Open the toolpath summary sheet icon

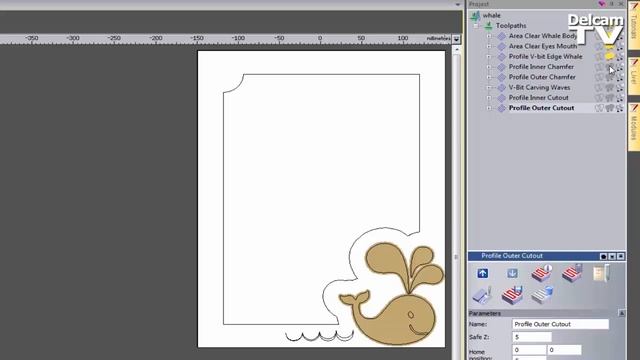click(x=601, y=273)
